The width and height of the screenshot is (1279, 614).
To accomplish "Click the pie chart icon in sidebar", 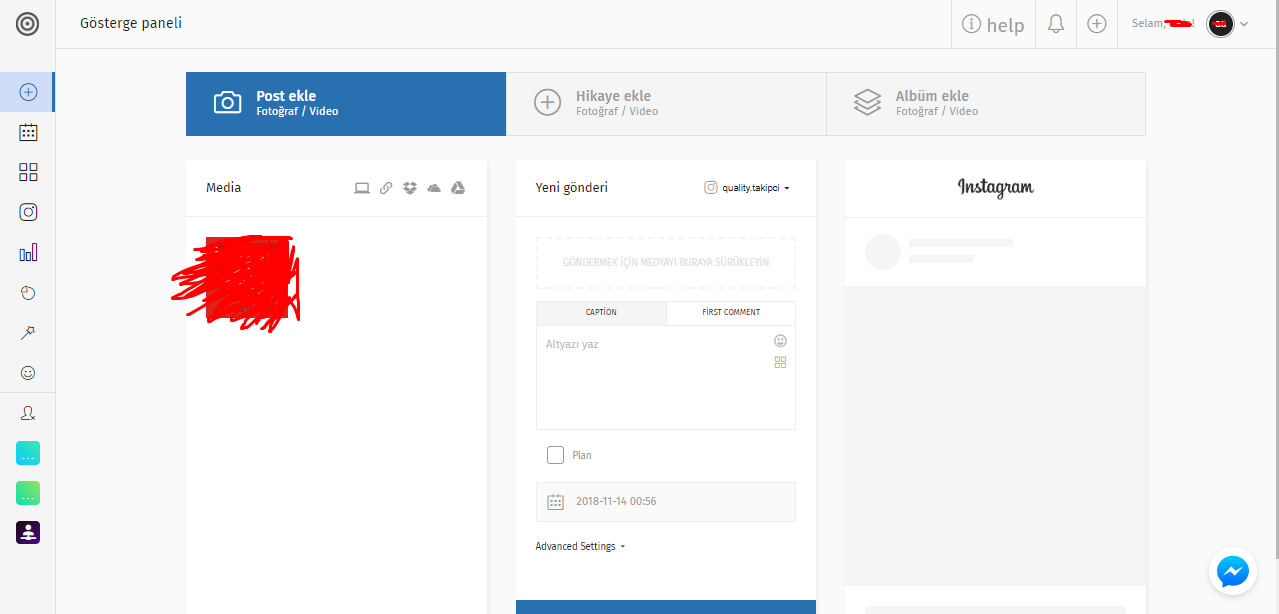I will tap(28, 293).
